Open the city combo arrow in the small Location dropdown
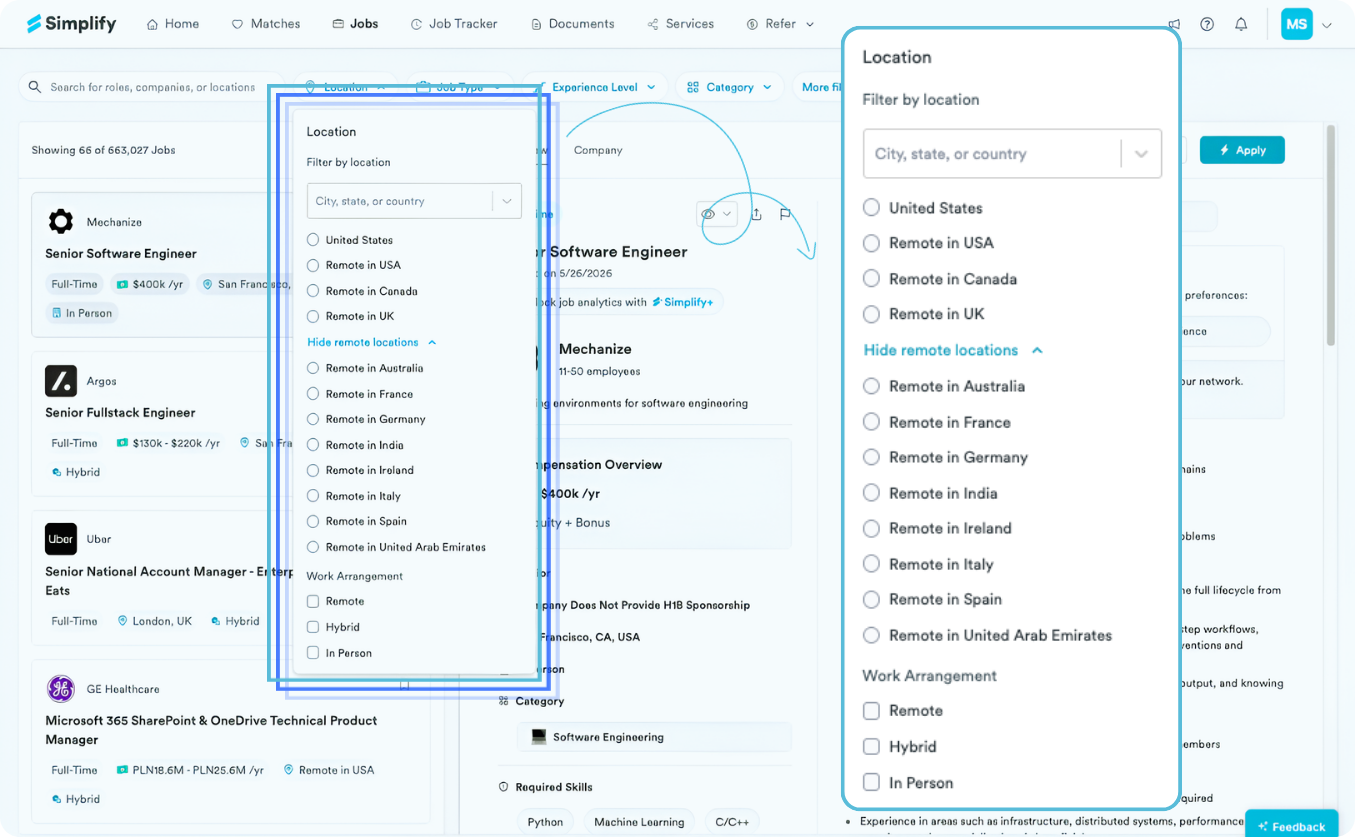This screenshot has height=837, width=1355. (507, 201)
